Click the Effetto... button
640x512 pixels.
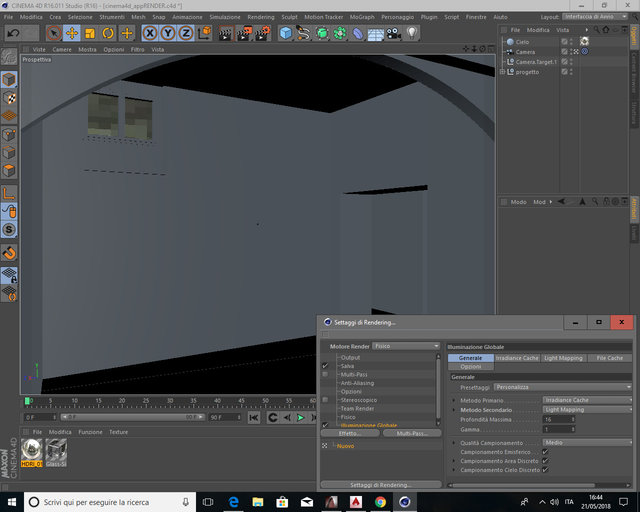pos(351,433)
